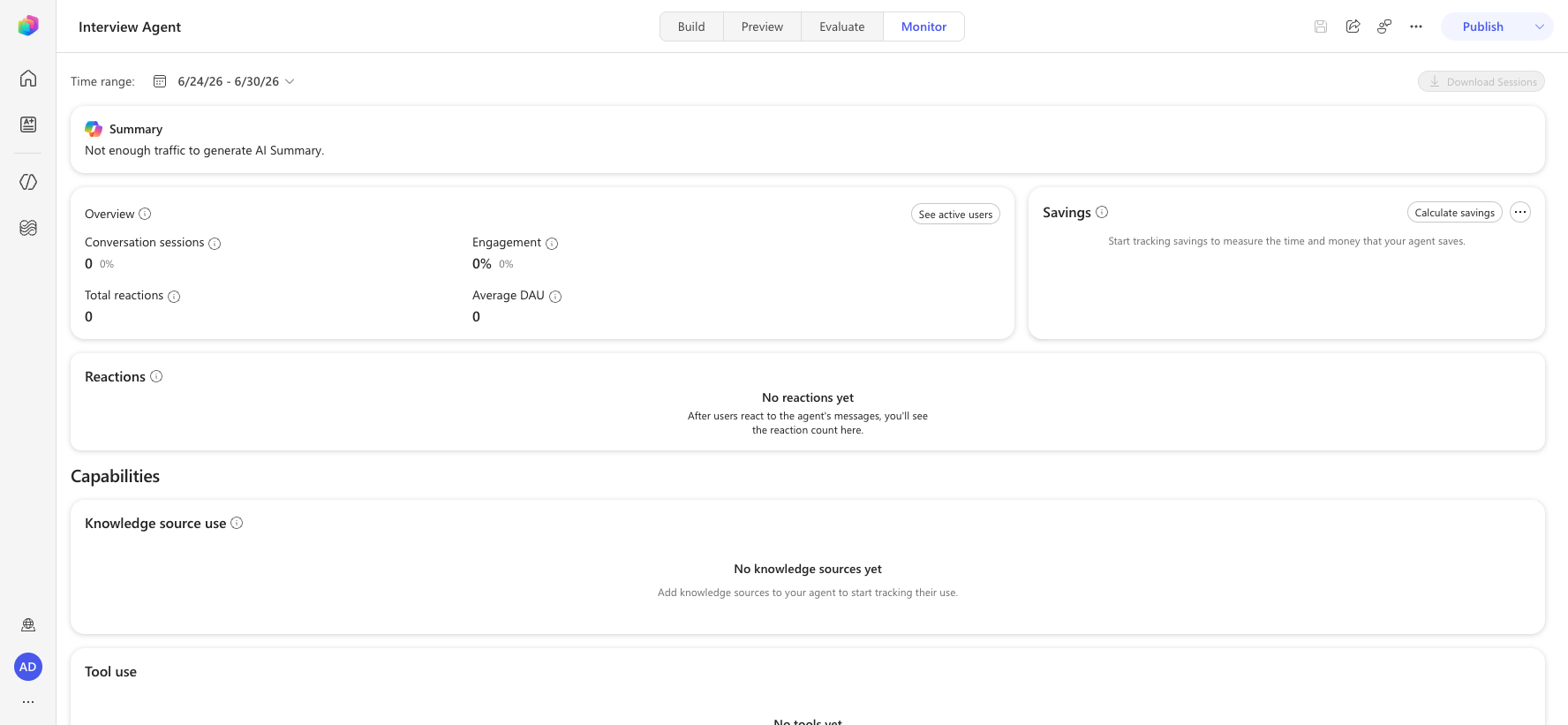
Task: Show info about Overview
Action: (145, 214)
